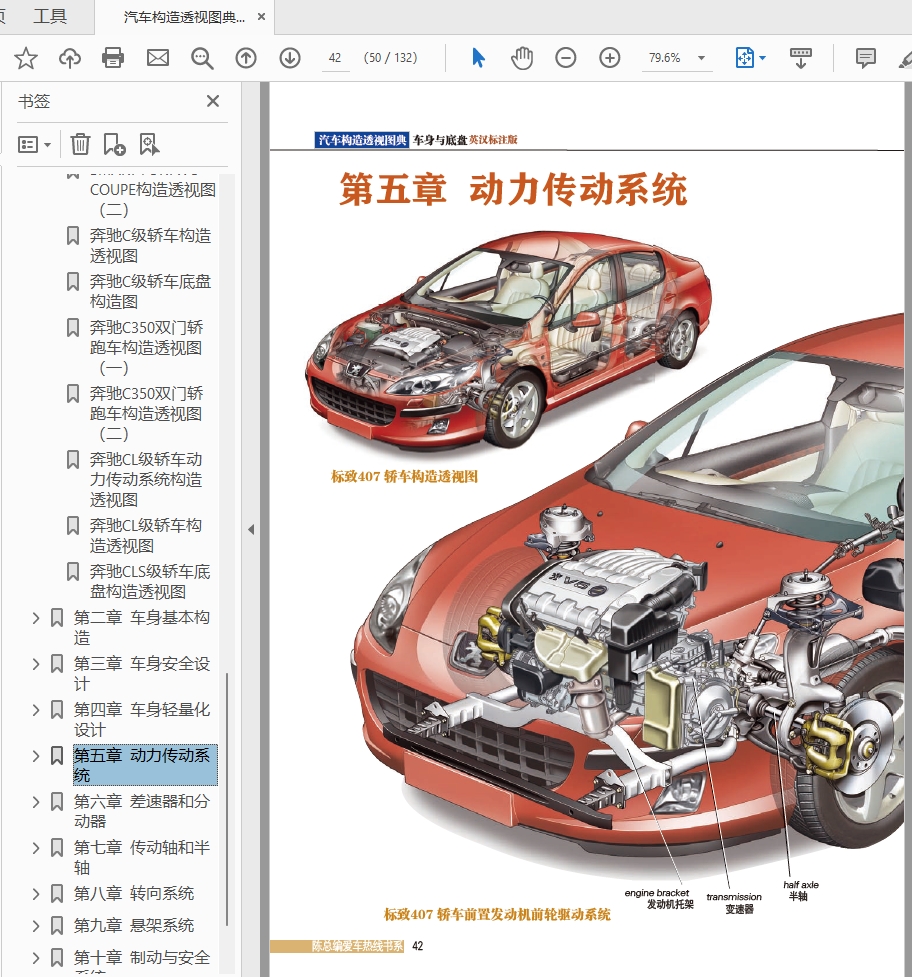Print the document using printer icon
Viewport: 912px width, 977px height.
point(114,58)
